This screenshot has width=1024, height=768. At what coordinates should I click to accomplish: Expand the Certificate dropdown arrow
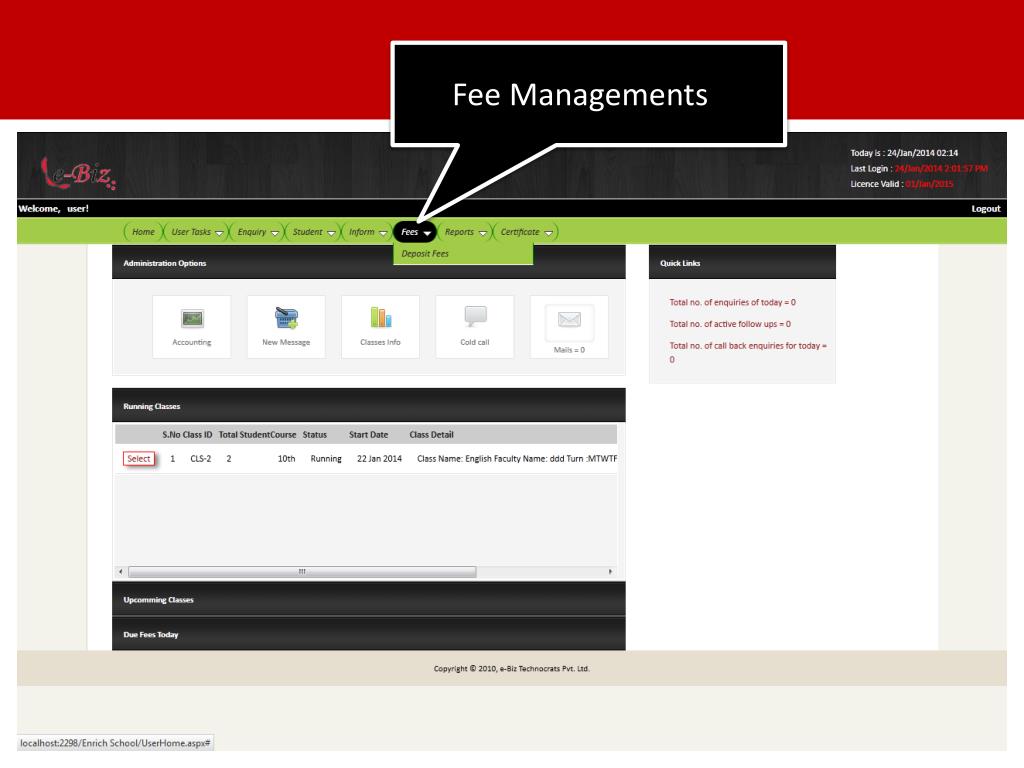pyautogui.click(x=549, y=233)
